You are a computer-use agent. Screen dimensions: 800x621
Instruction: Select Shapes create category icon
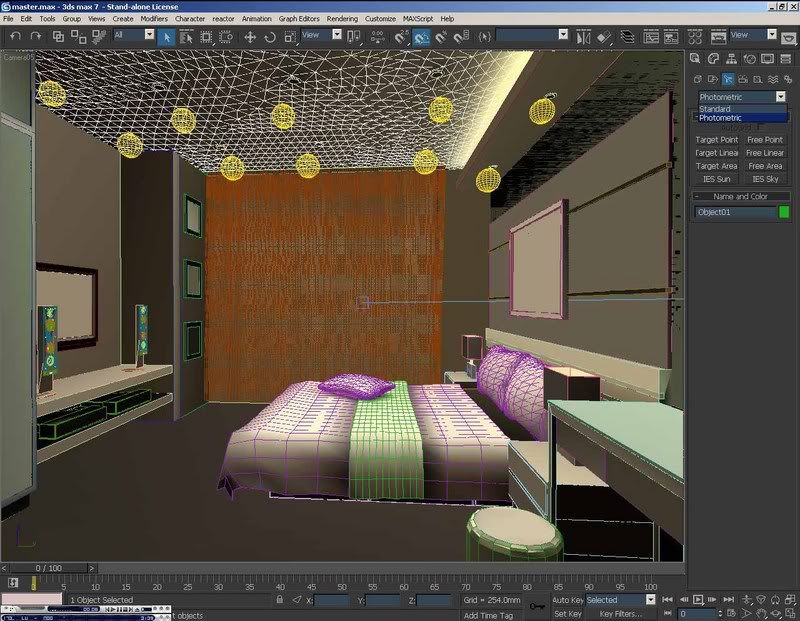713,79
